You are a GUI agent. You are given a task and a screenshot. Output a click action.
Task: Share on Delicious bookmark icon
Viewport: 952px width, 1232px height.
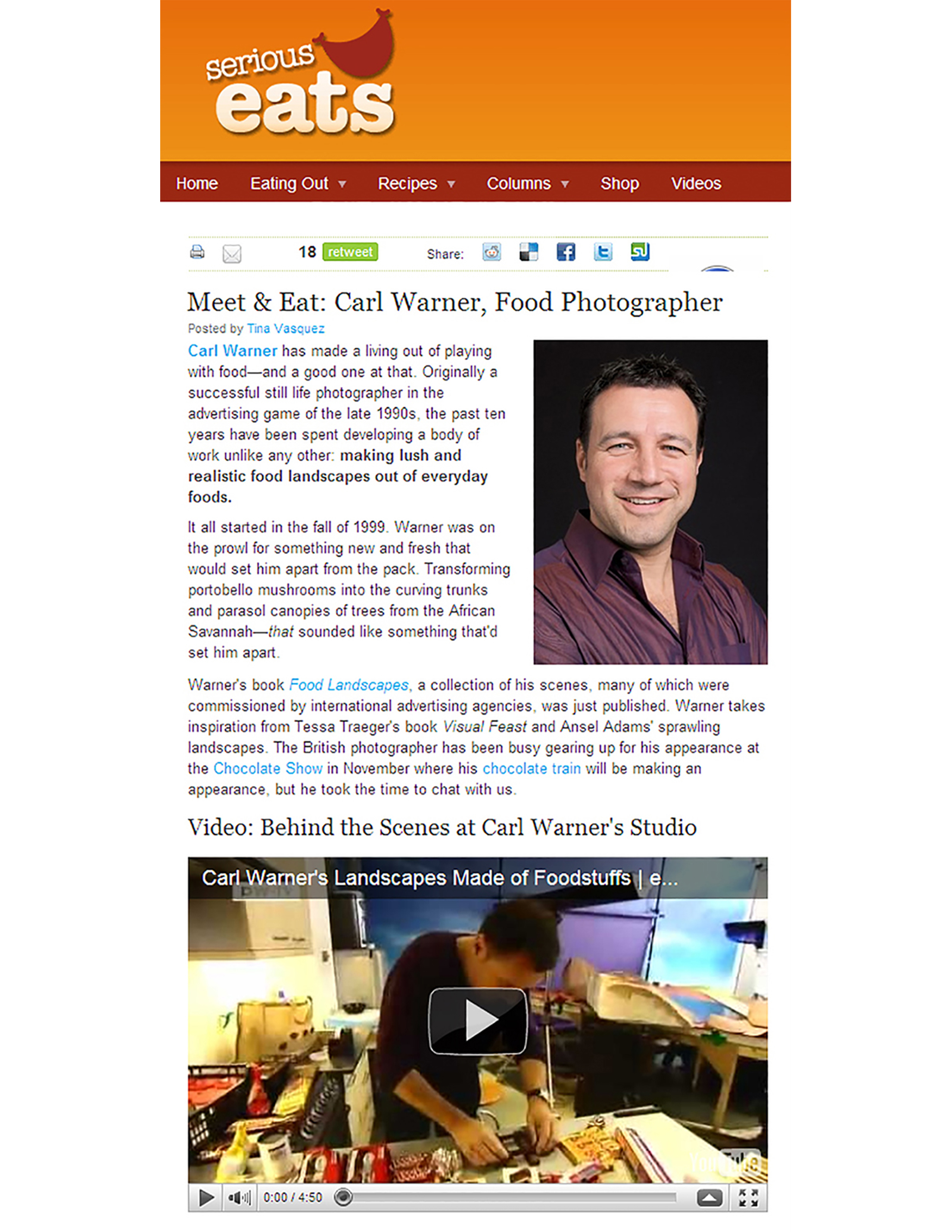528,252
